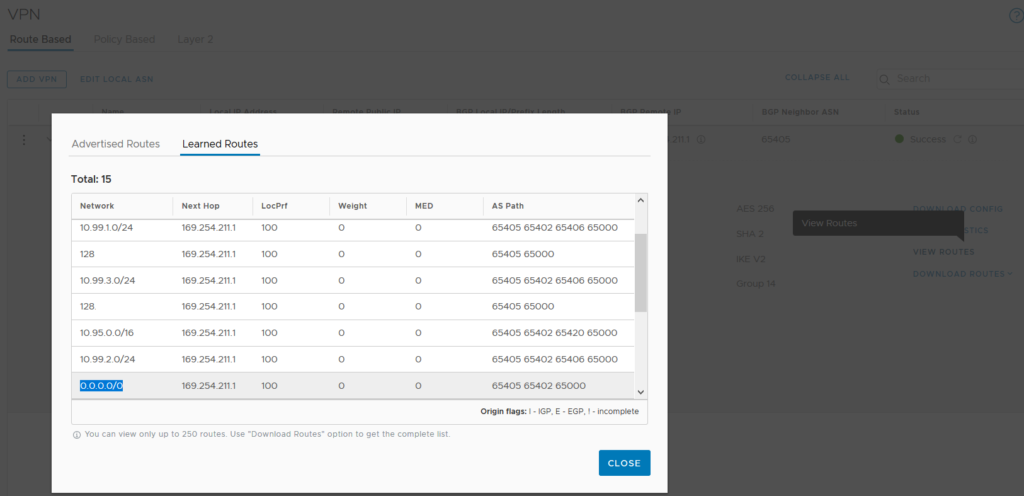Click info icon next to Success status
The height and width of the screenshot is (496, 1024).
972,139
